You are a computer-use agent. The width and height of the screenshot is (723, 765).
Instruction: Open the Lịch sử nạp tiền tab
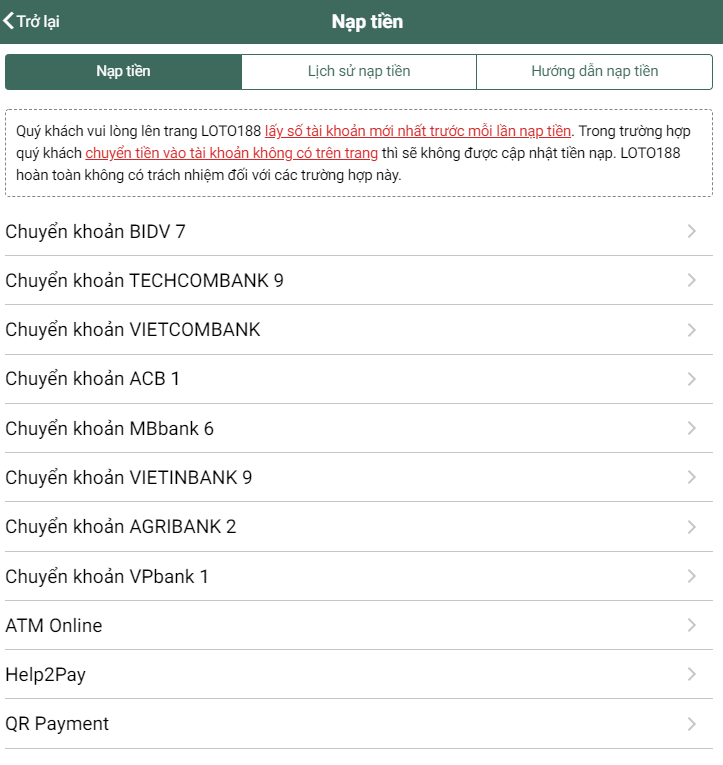coord(359,72)
